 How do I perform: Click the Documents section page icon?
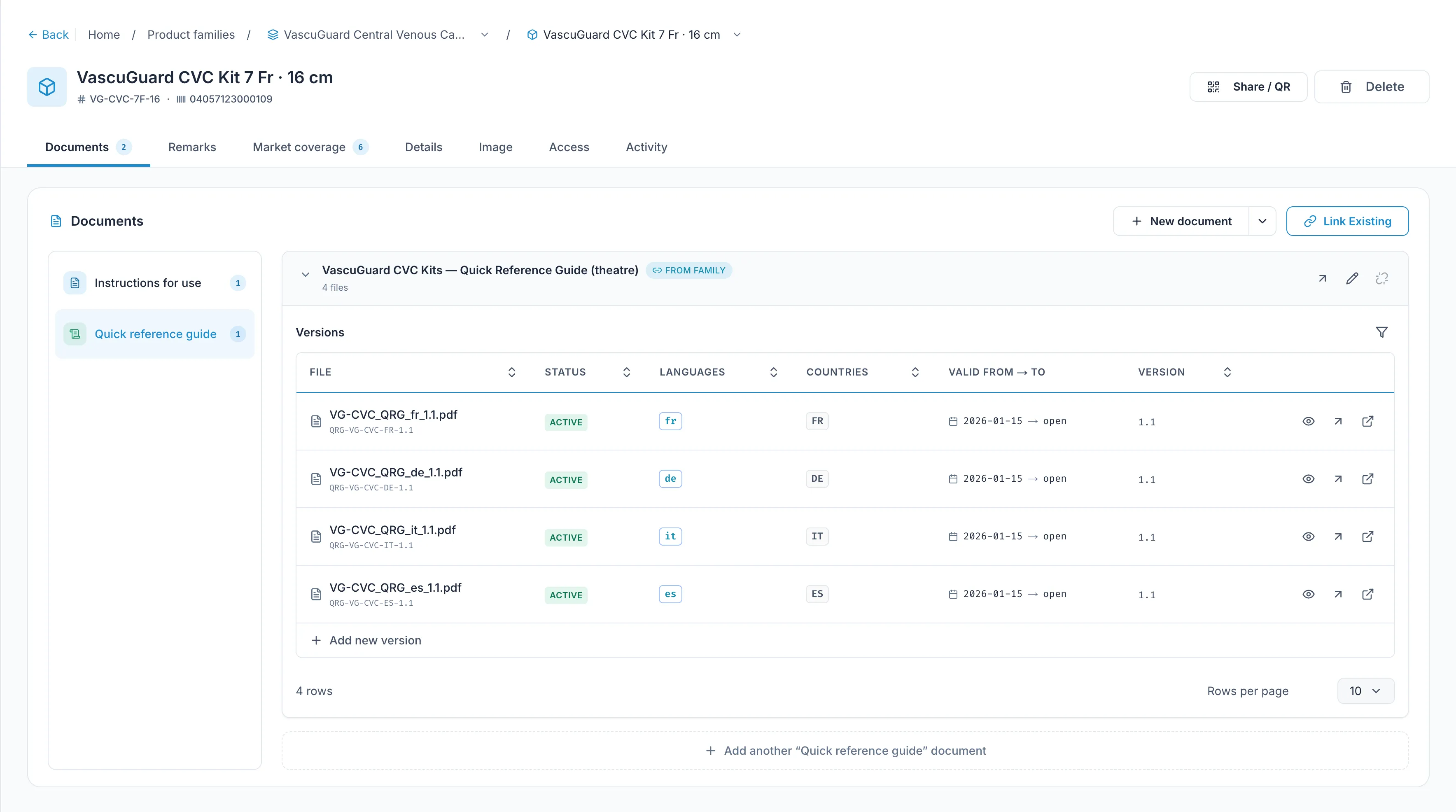pos(56,221)
